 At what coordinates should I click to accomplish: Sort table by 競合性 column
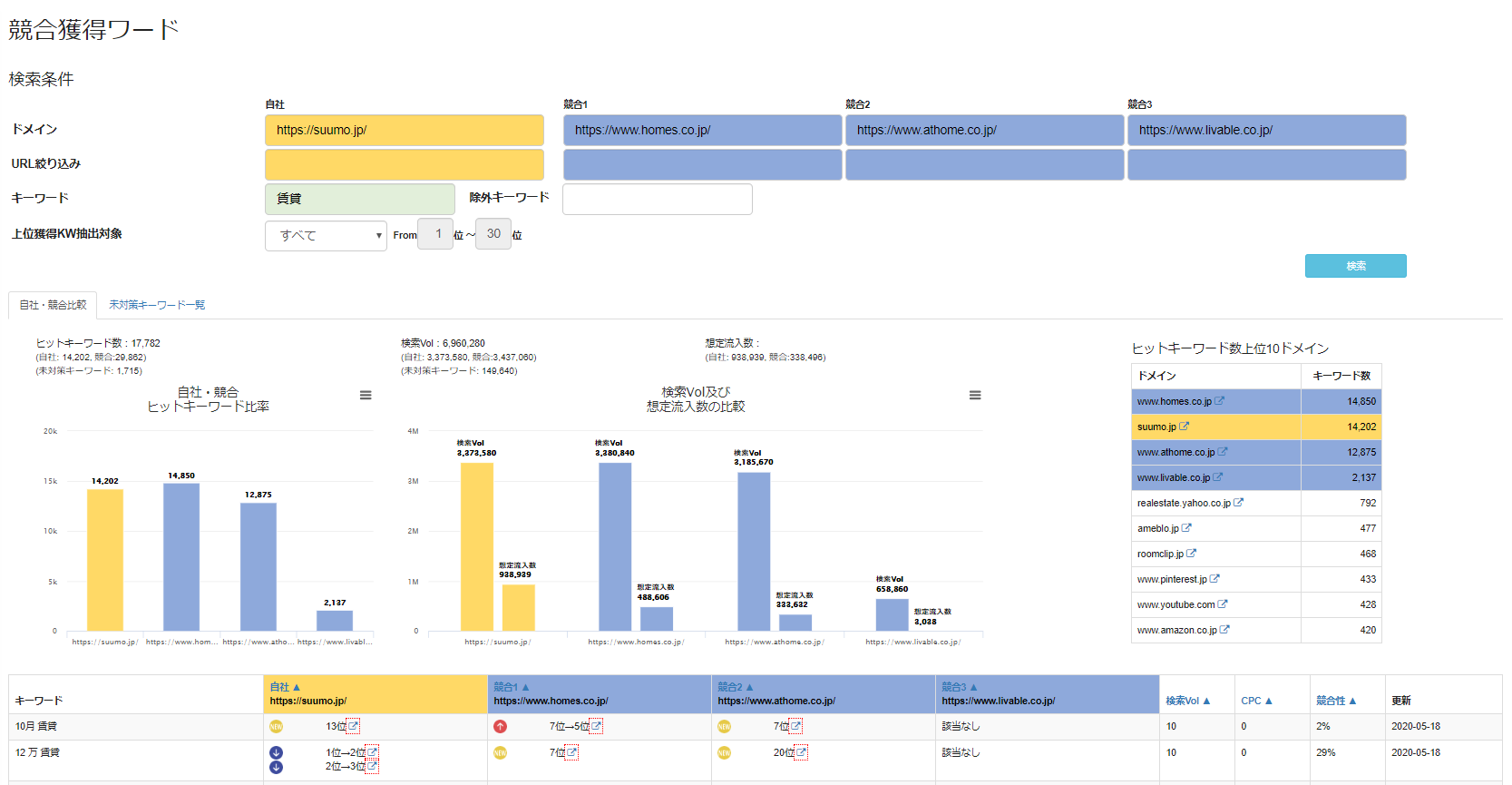(x=1336, y=701)
